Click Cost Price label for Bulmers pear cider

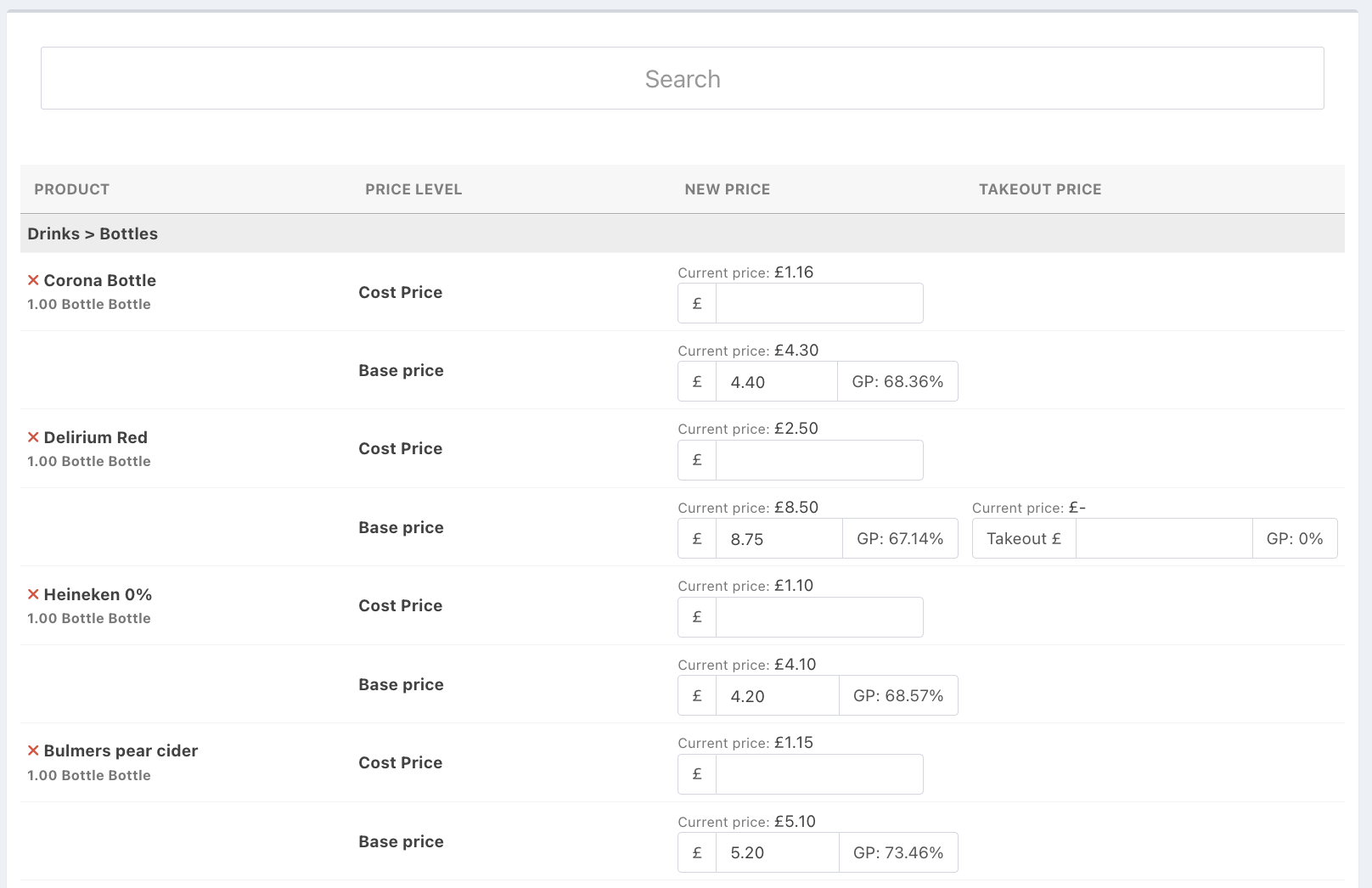(x=401, y=762)
